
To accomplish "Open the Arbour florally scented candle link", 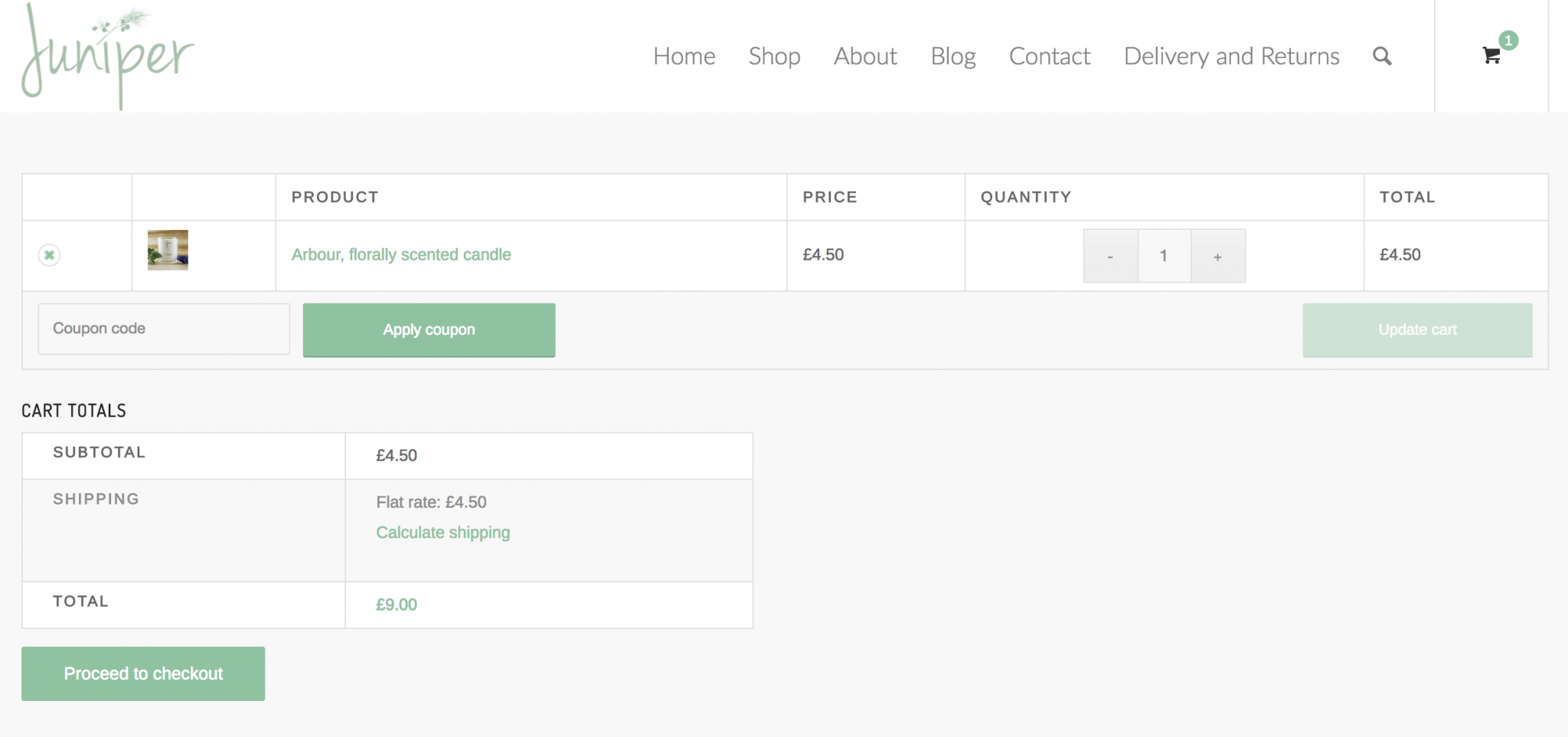I will [401, 255].
